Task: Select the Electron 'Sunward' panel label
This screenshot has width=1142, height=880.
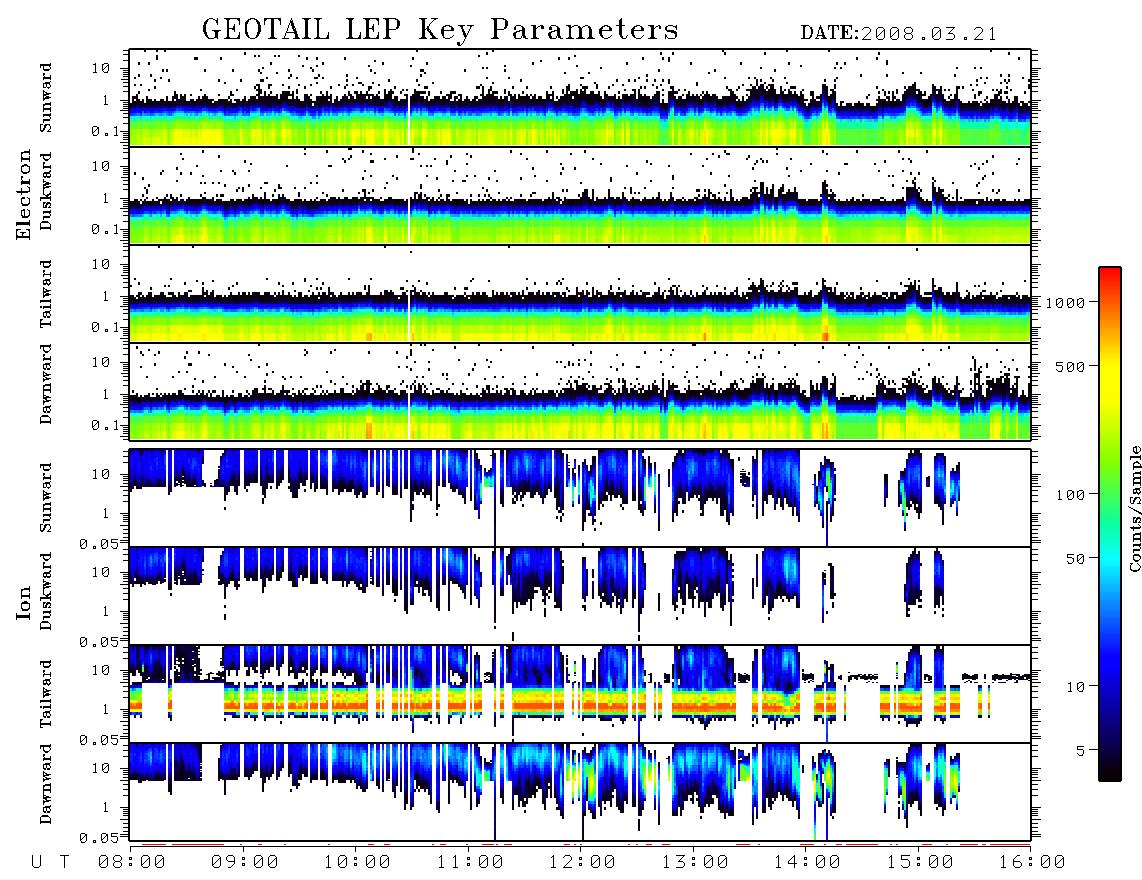Action: click(x=46, y=97)
